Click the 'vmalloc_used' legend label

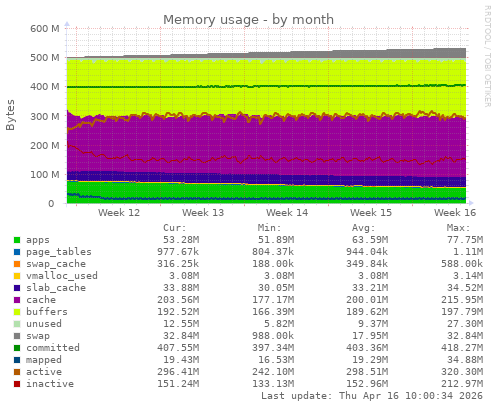[62, 276]
